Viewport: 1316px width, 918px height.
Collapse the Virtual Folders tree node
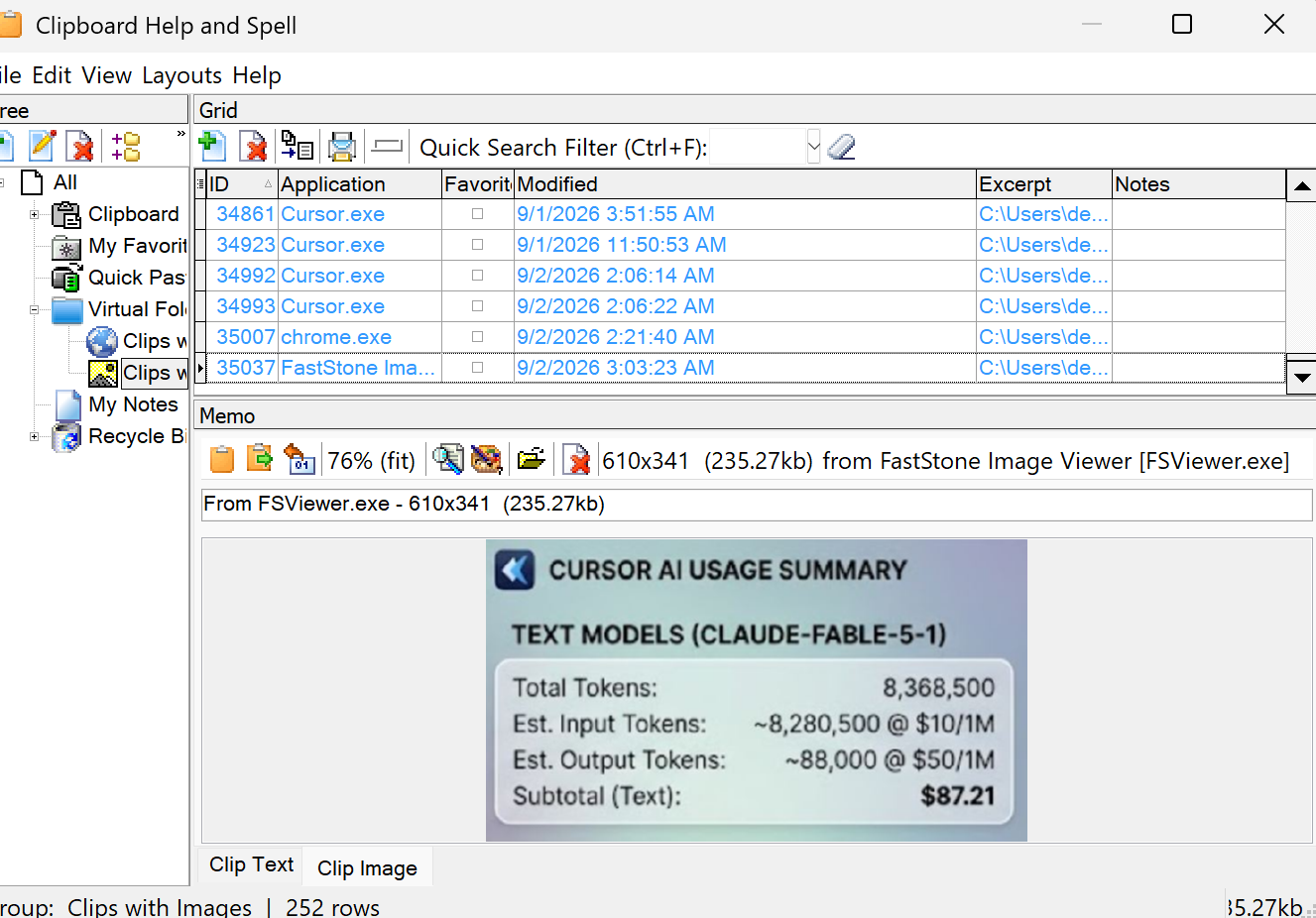point(34,309)
